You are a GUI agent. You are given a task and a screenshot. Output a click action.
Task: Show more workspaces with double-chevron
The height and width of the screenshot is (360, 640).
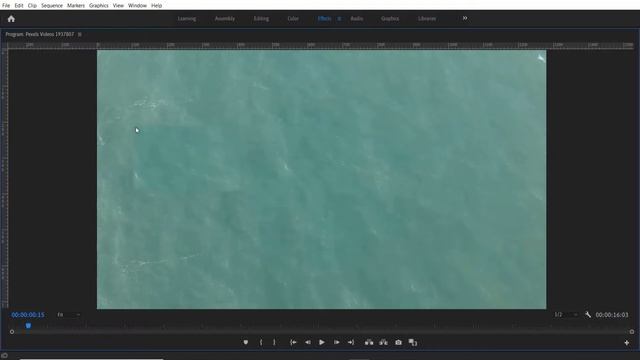[x=464, y=18]
